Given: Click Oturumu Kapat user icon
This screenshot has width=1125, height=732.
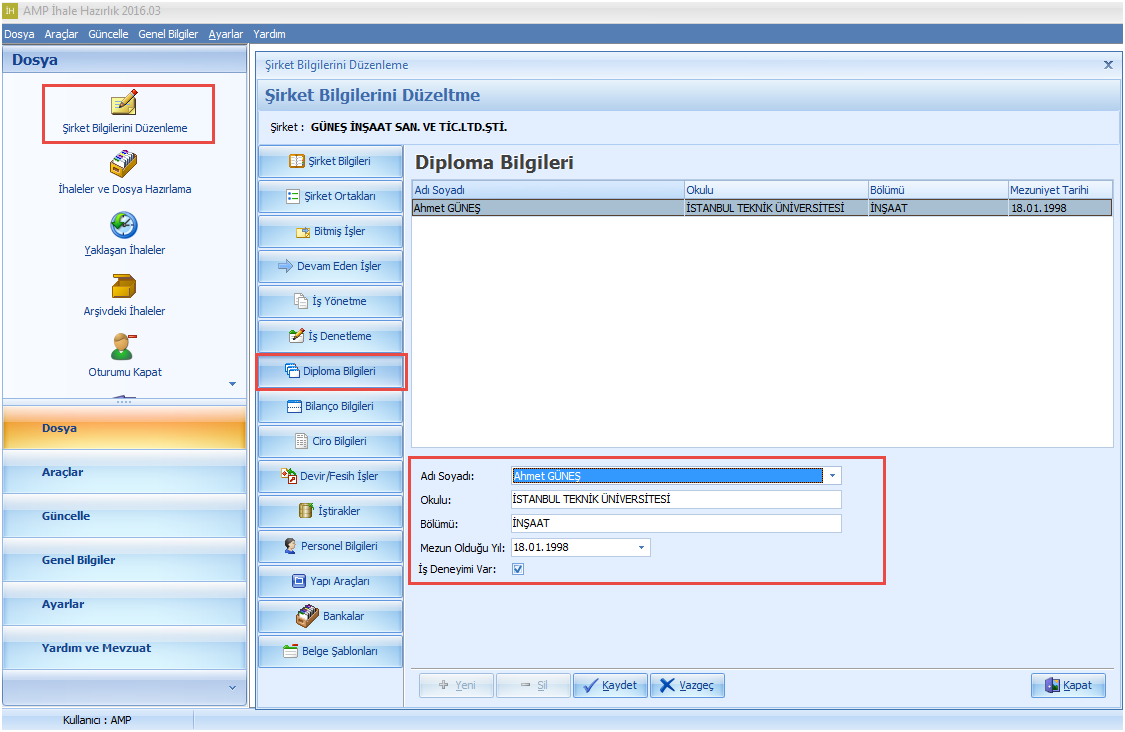Looking at the screenshot, I should point(124,347).
